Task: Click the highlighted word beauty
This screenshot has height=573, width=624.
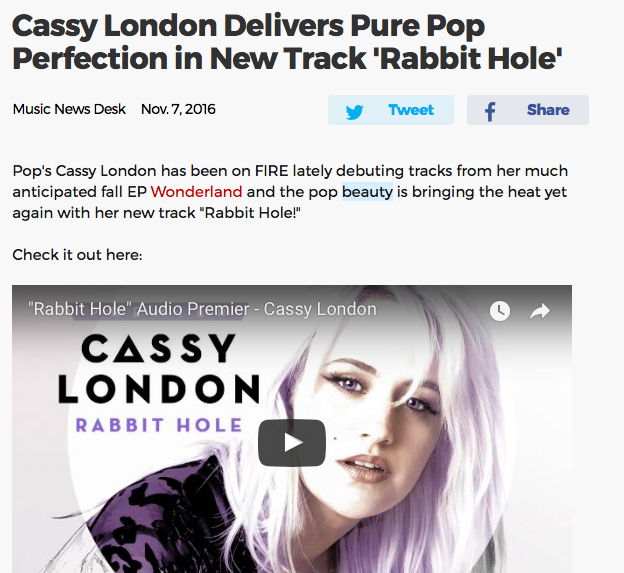Action: [367, 192]
